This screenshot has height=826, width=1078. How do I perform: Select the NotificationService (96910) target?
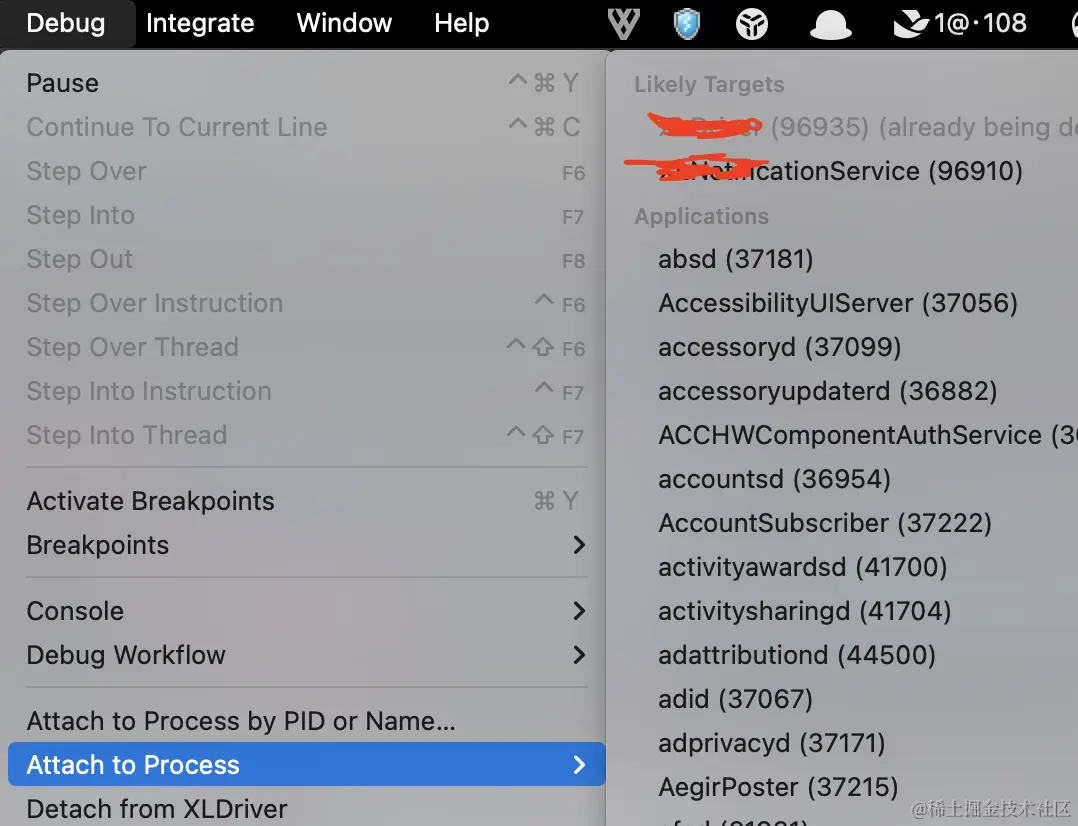843,171
